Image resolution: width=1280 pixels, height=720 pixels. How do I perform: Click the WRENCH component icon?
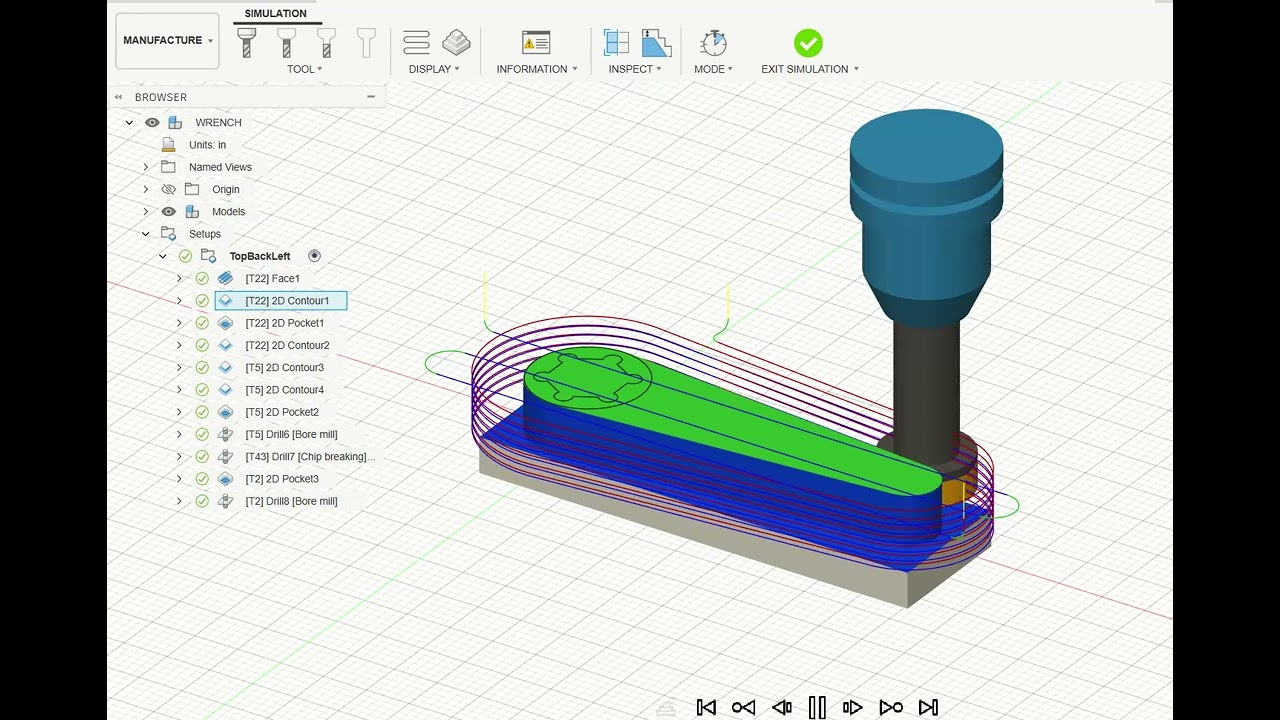pyautogui.click(x=175, y=122)
